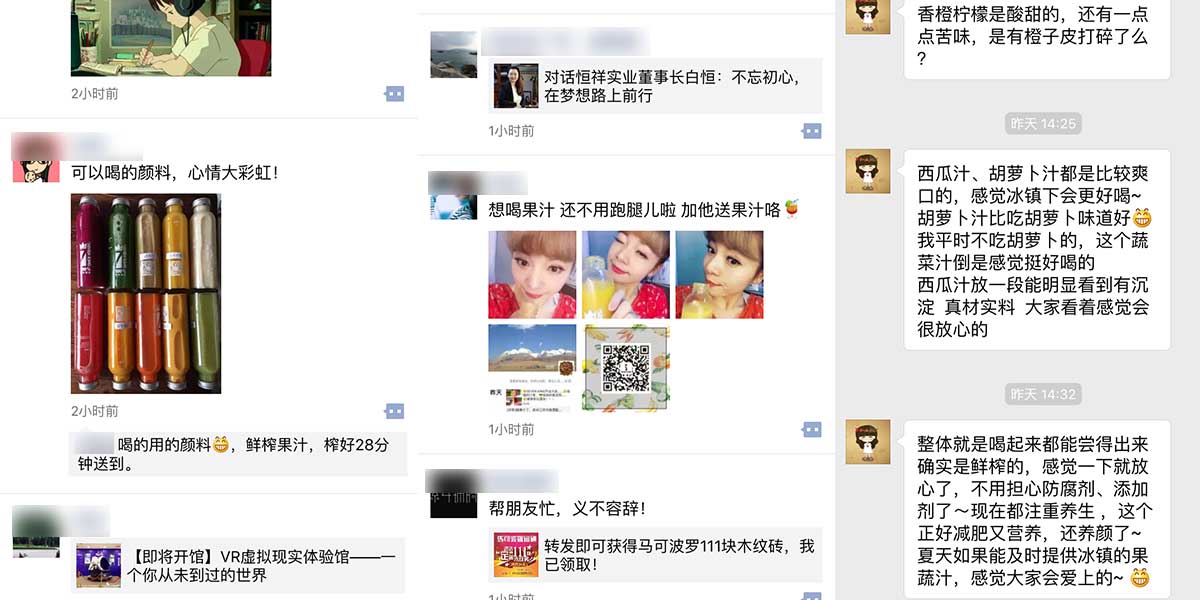Open Marco Polo wood tile promotion link
The height and width of the screenshot is (600, 1200).
(x=655, y=555)
